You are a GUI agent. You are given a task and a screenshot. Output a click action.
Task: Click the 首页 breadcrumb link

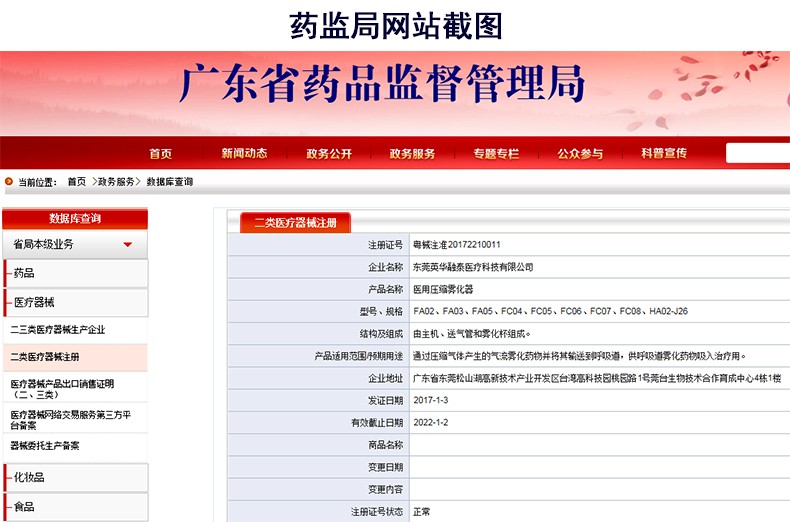(77, 182)
